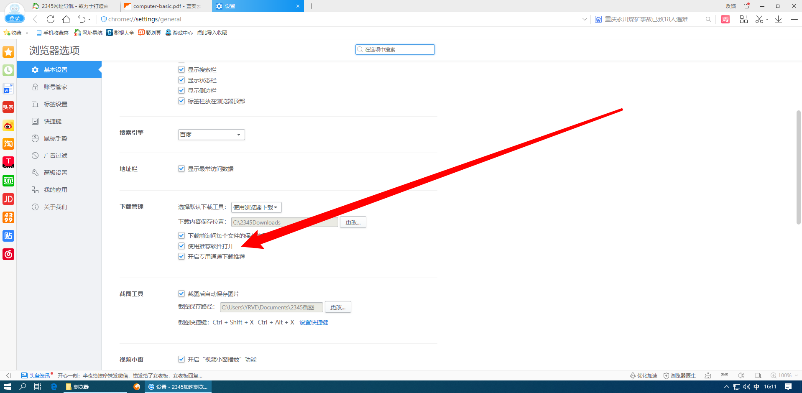
Task: Go to the home page icon
Action: tap(65, 19)
